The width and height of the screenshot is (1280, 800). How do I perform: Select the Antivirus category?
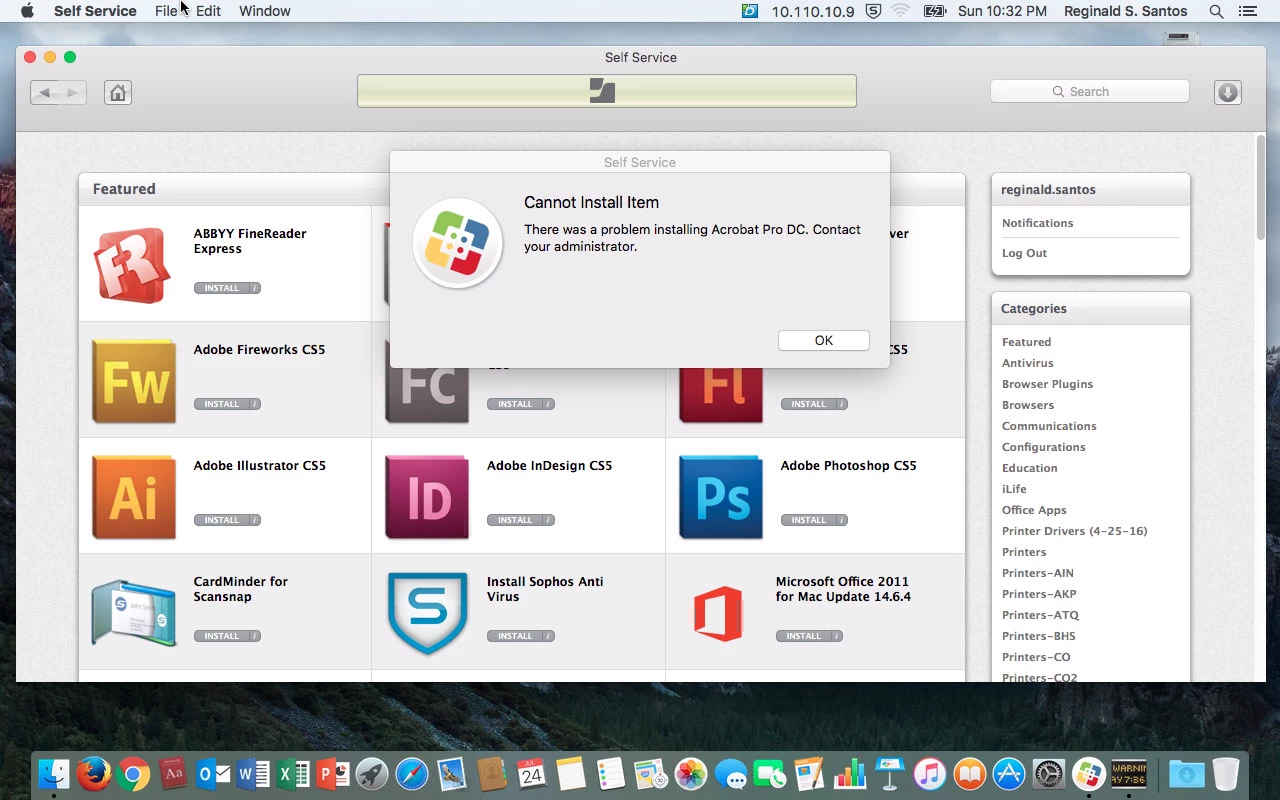(1027, 363)
